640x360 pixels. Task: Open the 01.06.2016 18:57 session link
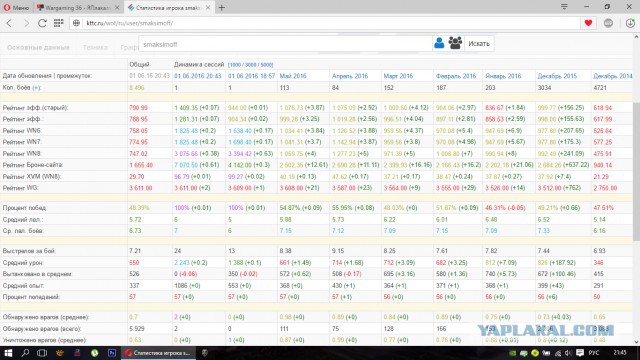tap(251, 76)
